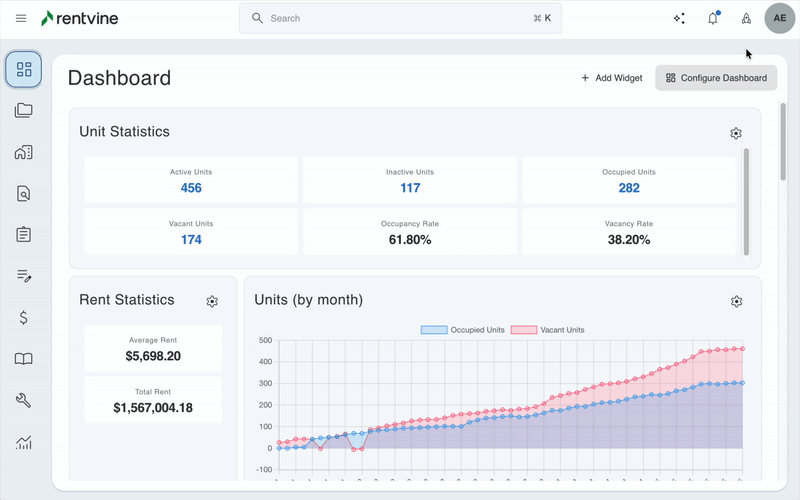Open the buildings icon in the sidebar

pos(24,153)
